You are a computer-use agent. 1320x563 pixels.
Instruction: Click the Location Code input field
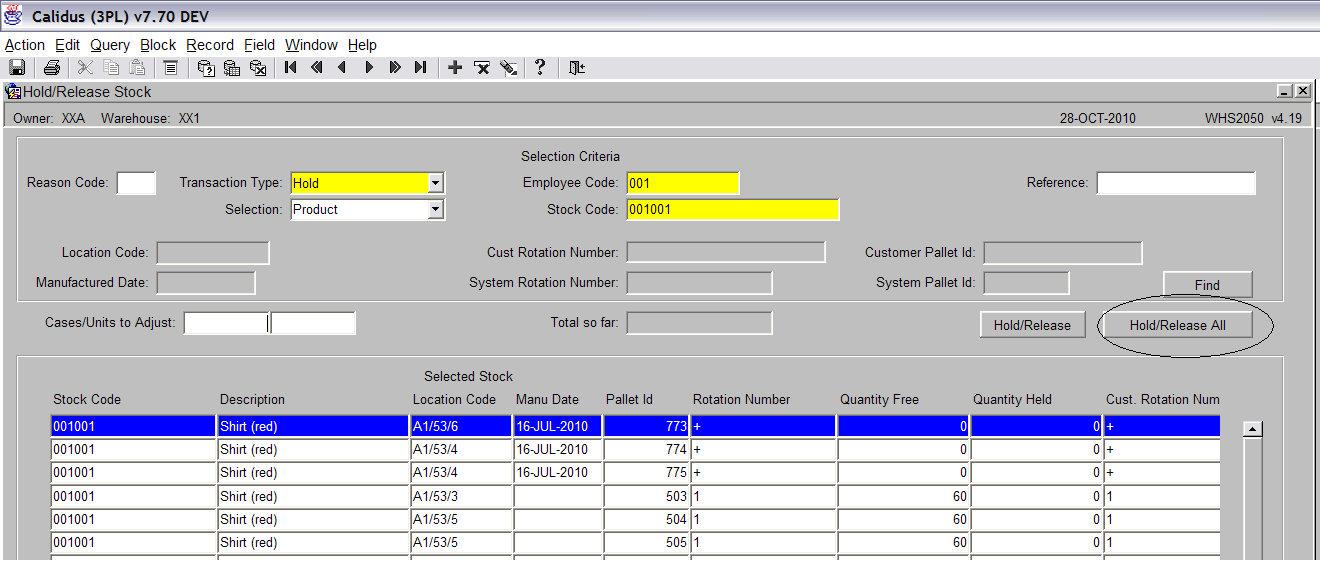[213, 253]
